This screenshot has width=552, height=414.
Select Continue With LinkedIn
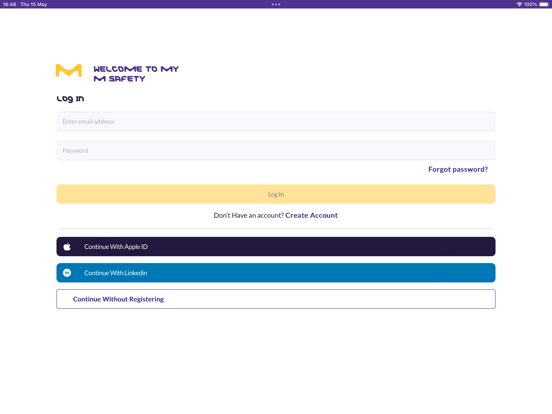tap(276, 273)
